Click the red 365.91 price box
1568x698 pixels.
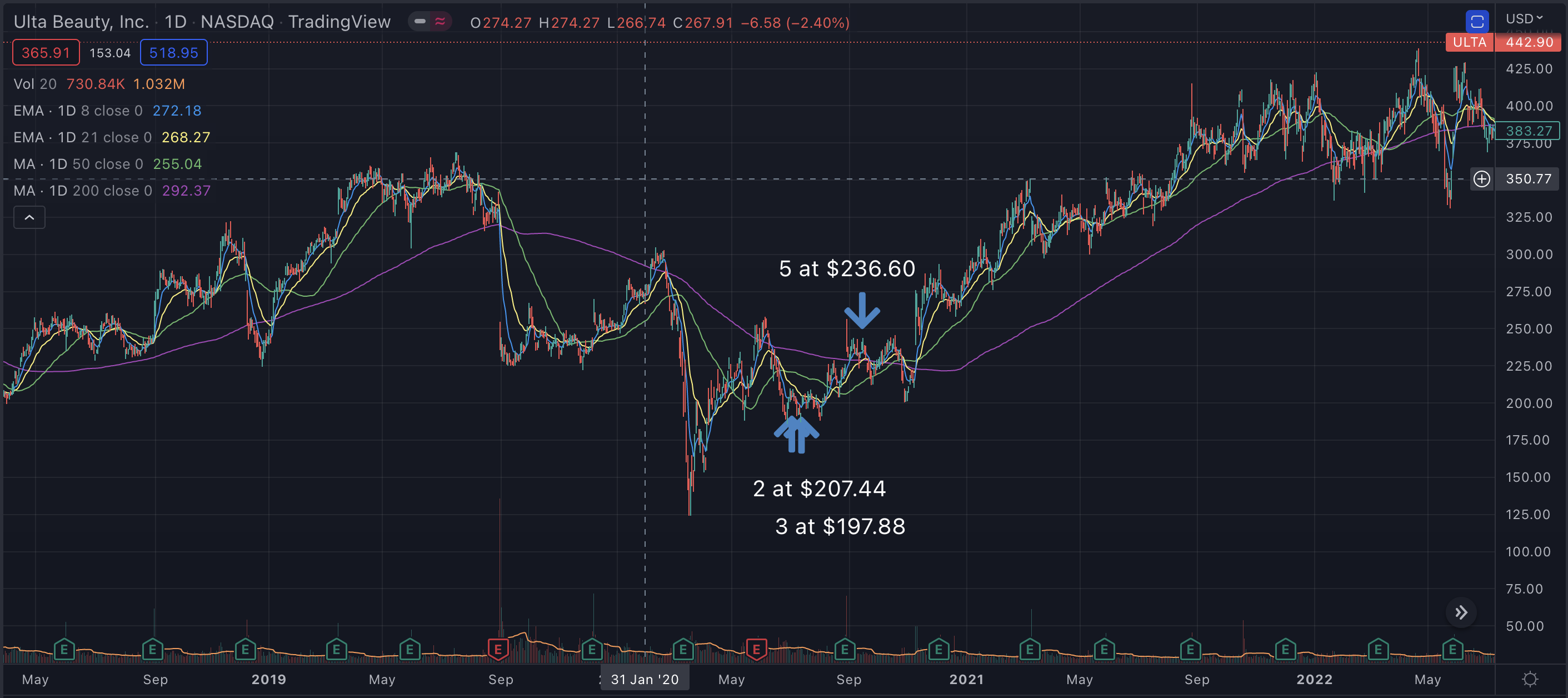pos(46,53)
